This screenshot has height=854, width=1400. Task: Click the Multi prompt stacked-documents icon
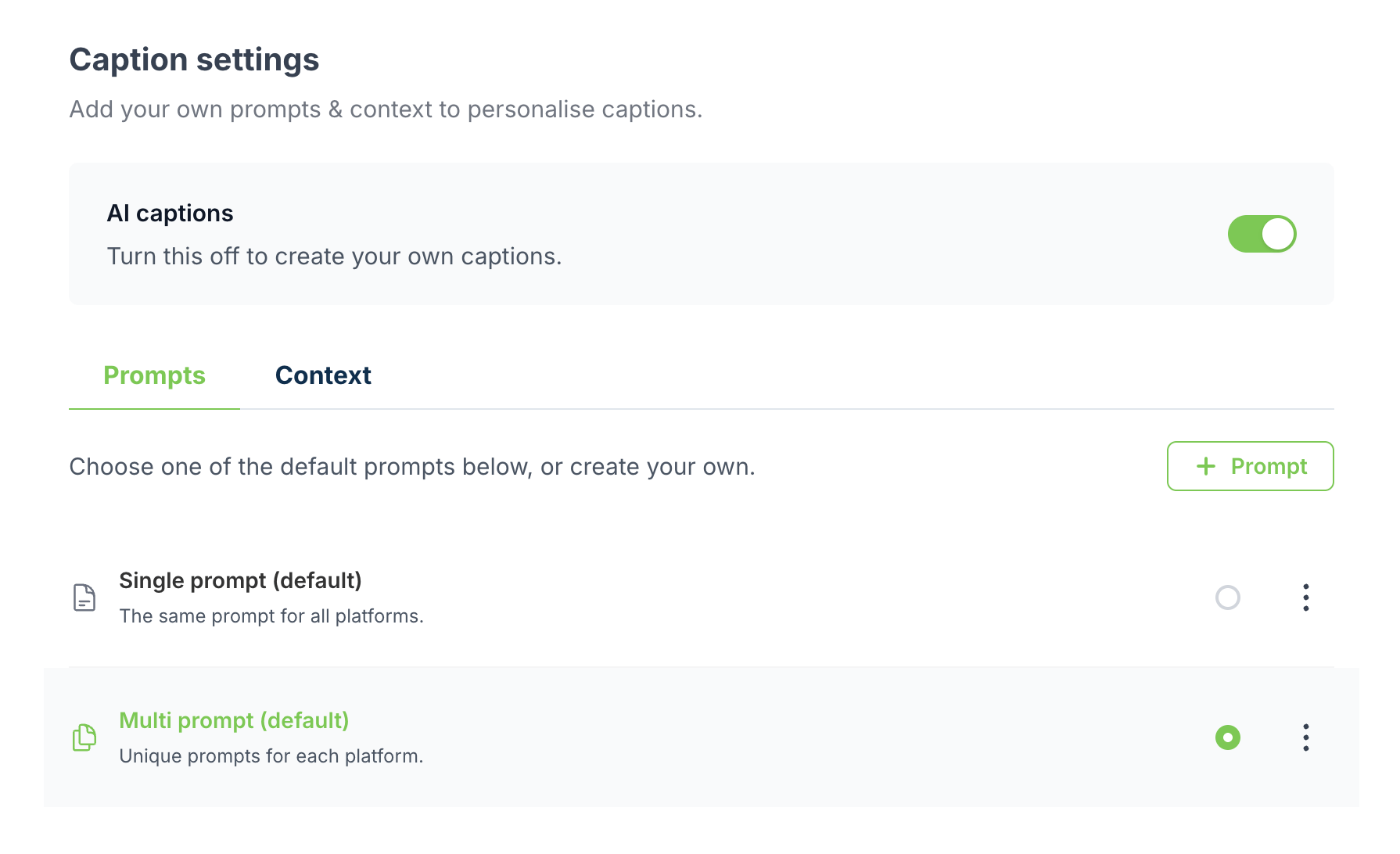tap(84, 737)
